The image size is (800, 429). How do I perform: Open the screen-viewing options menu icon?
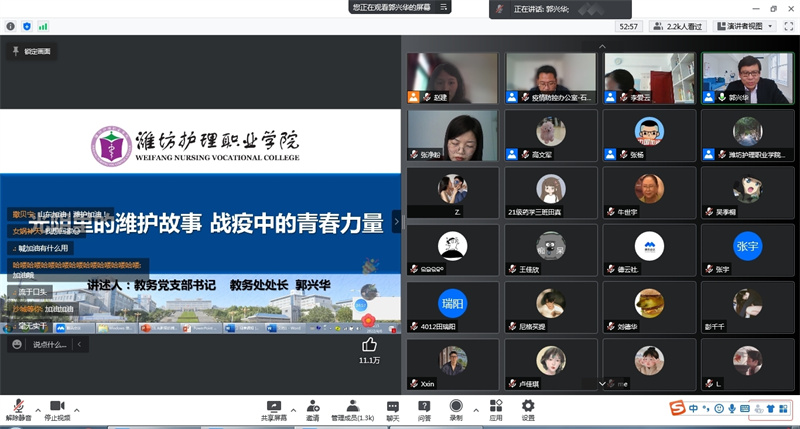[x=443, y=7]
